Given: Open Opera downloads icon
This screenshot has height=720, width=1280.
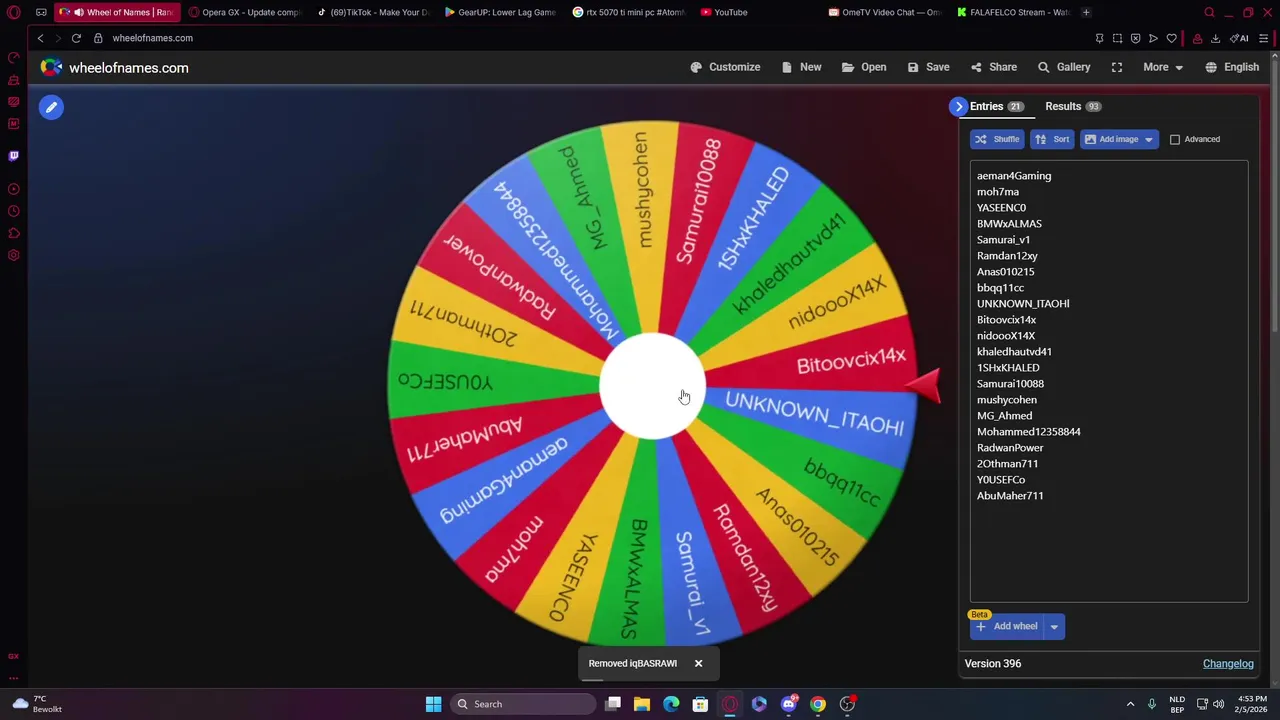Looking at the screenshot, I should (1215, 38).
